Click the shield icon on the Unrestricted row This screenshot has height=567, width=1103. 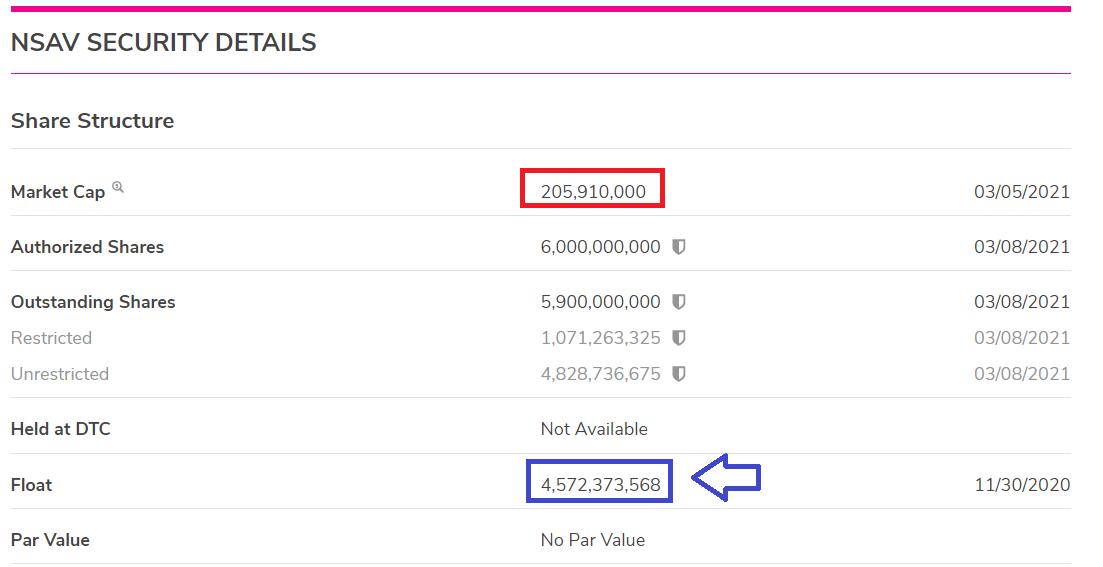coord(679,374)
